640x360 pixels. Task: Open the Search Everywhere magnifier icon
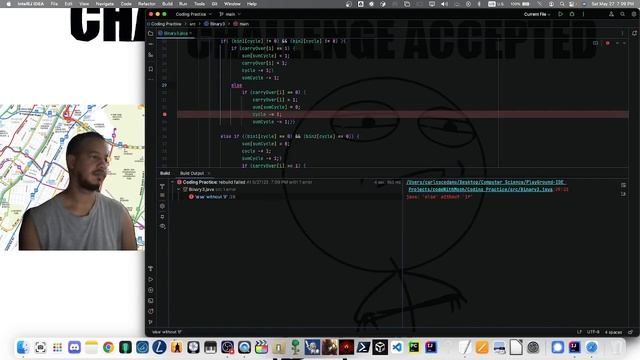tap(622, 14)
